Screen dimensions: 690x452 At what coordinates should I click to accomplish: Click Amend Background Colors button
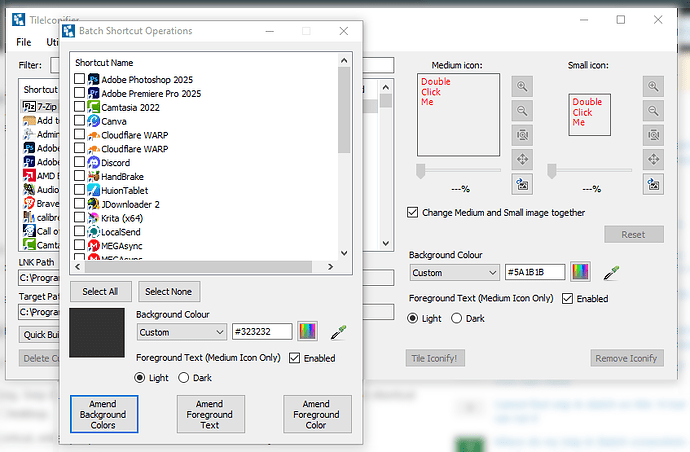(104, 414)
